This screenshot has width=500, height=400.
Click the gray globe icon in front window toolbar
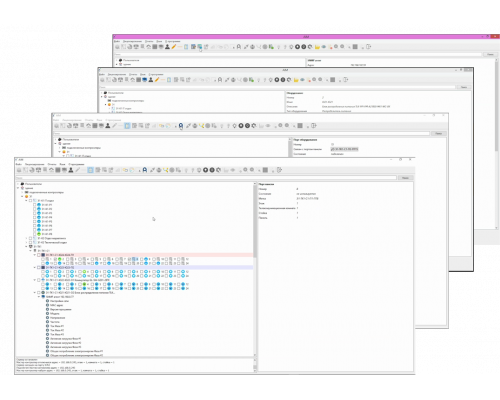pos(172,170)
